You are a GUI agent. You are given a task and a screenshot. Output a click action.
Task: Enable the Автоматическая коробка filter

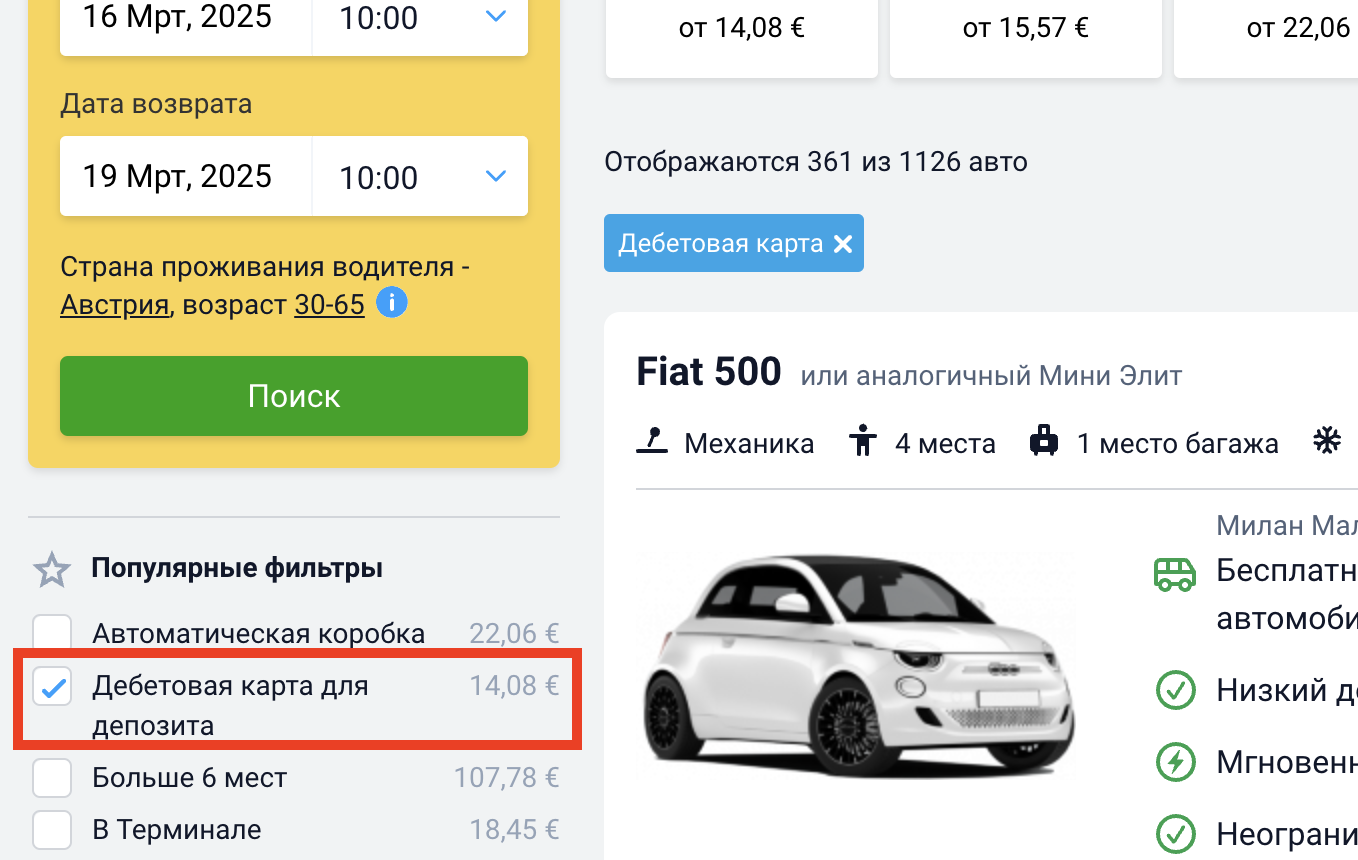pos(52,634)
